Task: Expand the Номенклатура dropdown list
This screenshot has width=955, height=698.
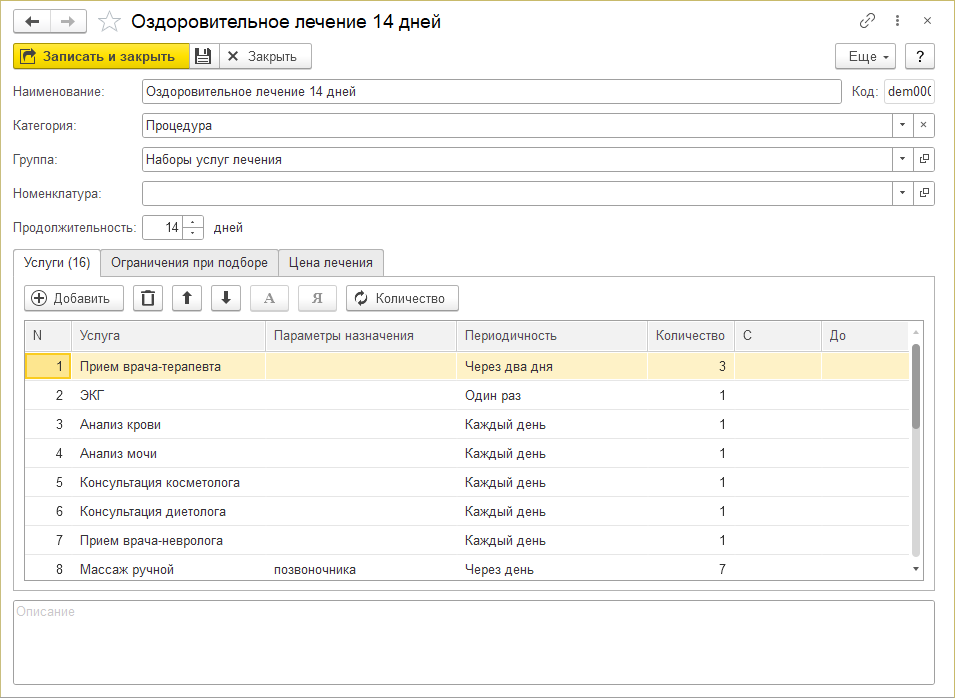Action: [x=902, y=193]
